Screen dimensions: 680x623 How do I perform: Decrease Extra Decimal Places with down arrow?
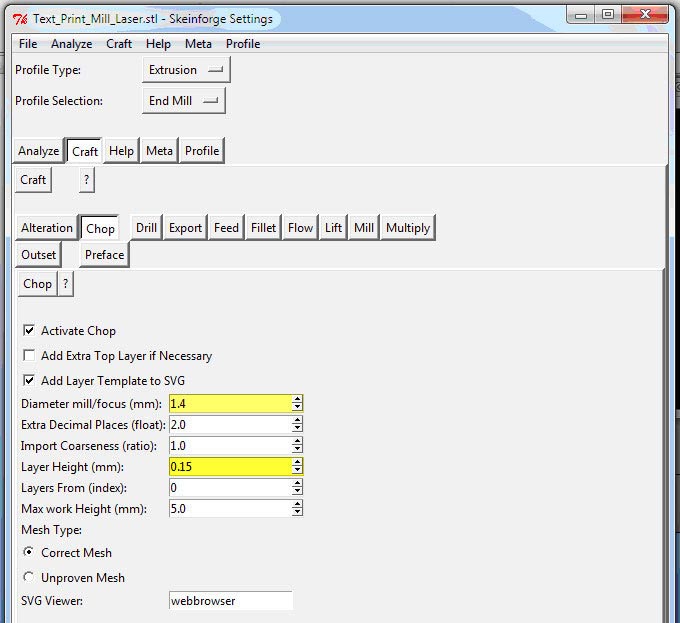coord(297,429)
